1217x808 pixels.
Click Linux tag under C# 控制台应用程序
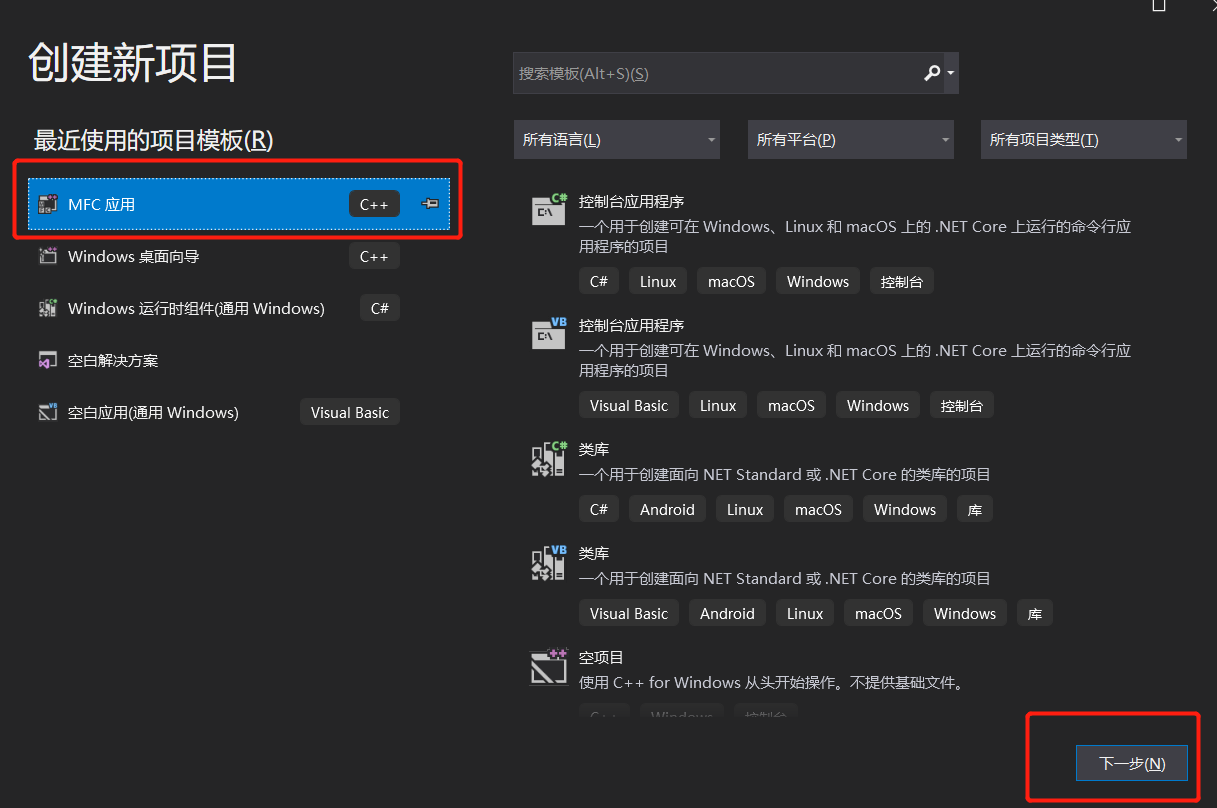658,281
